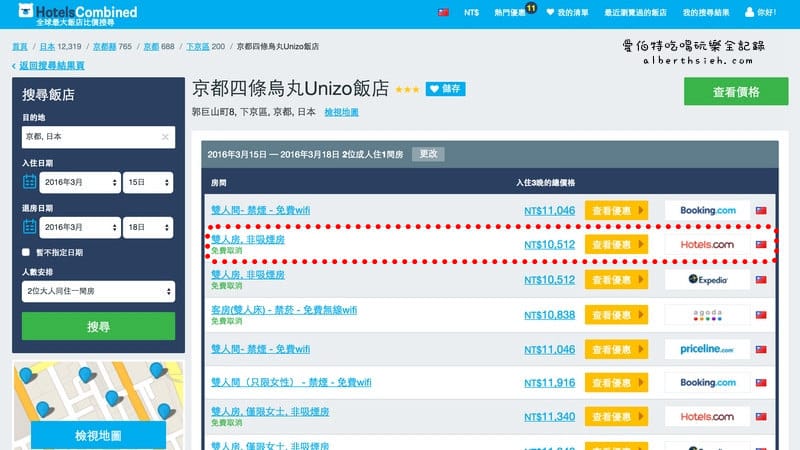Click the flag icon in Hotels.com NT$10,512 row
Screen dimensions: 800x450
761,244
